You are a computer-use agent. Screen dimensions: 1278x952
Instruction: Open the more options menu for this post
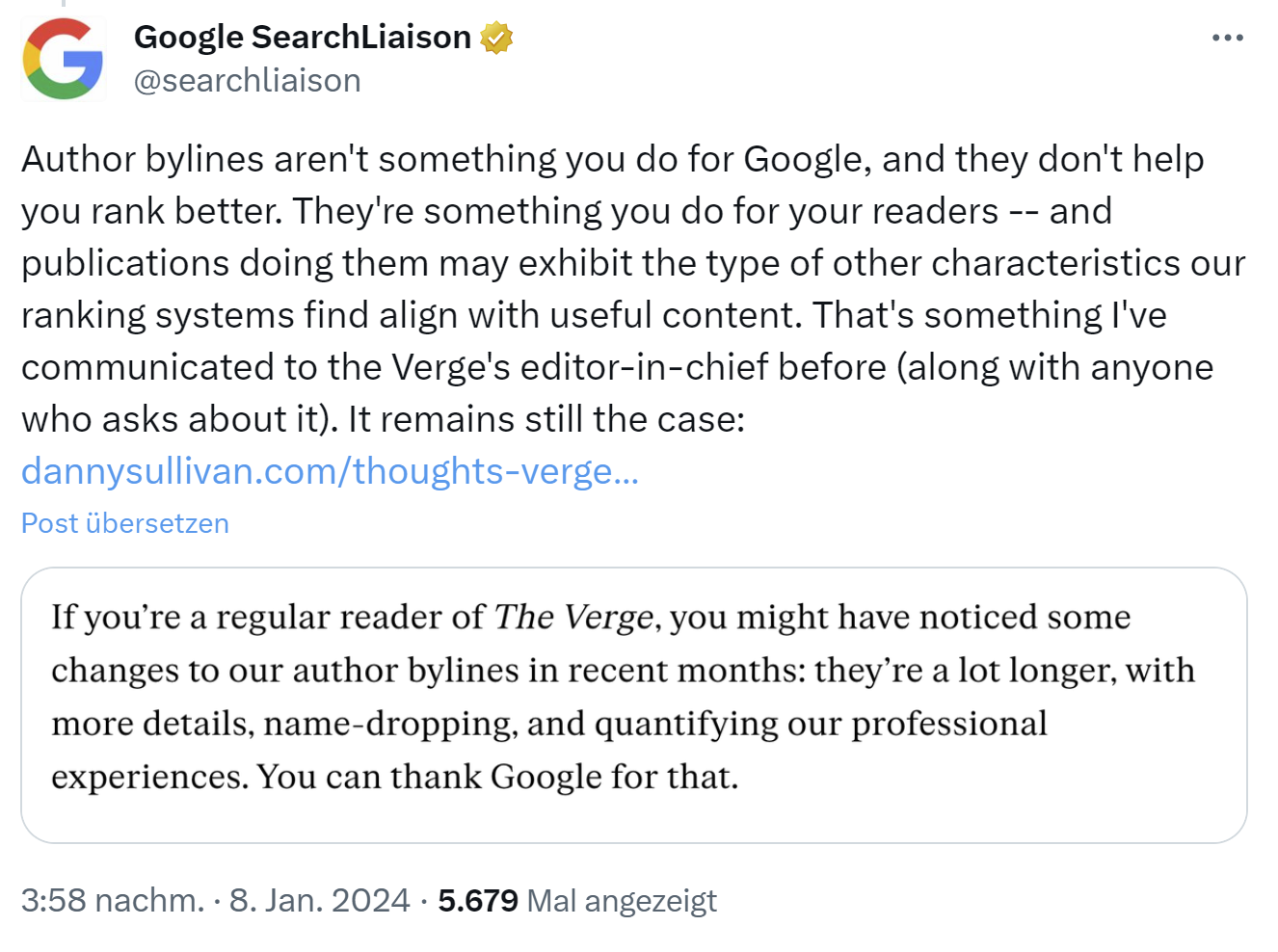[1227, 37]
